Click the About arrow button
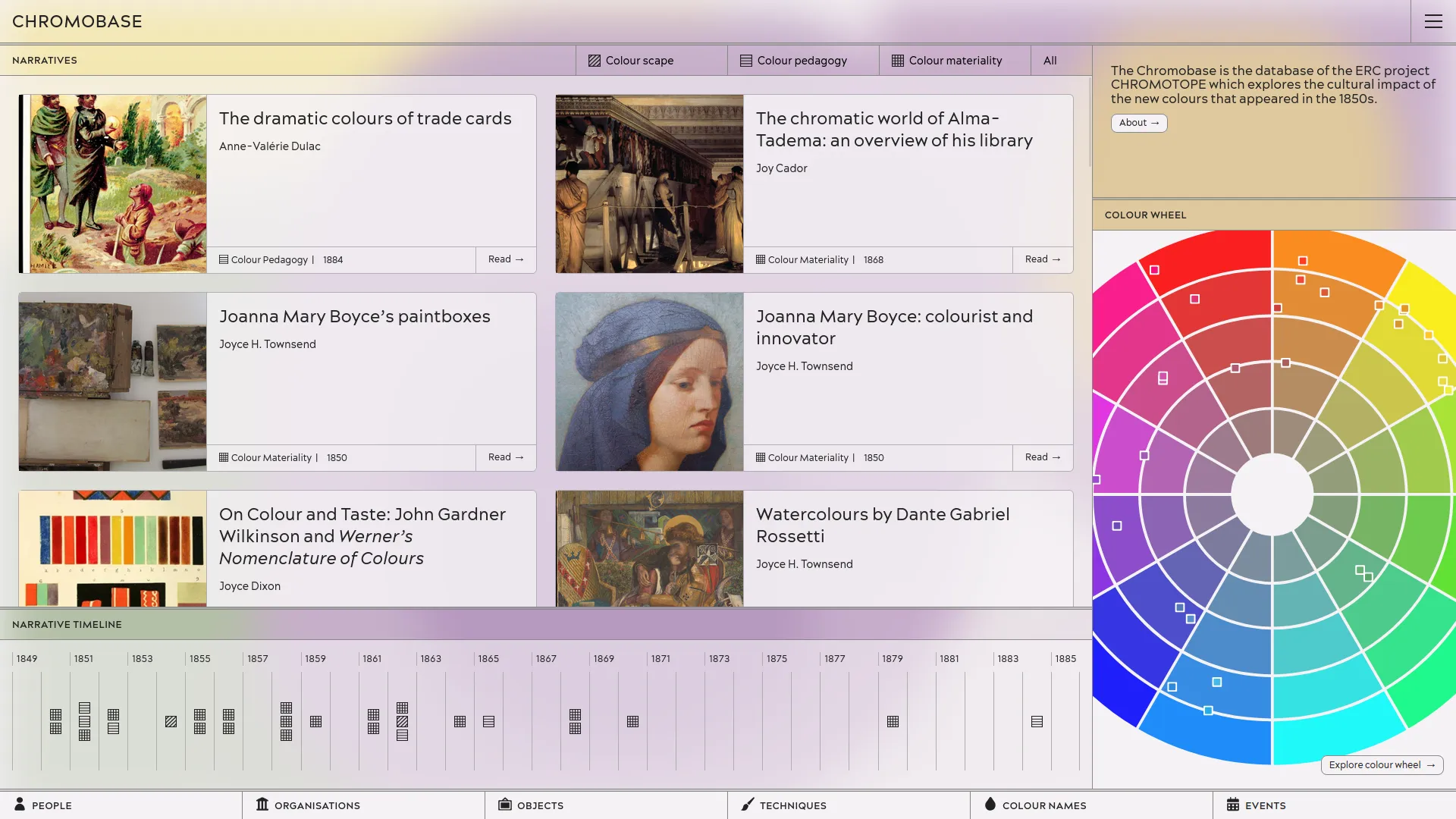 click(1138, 123)
